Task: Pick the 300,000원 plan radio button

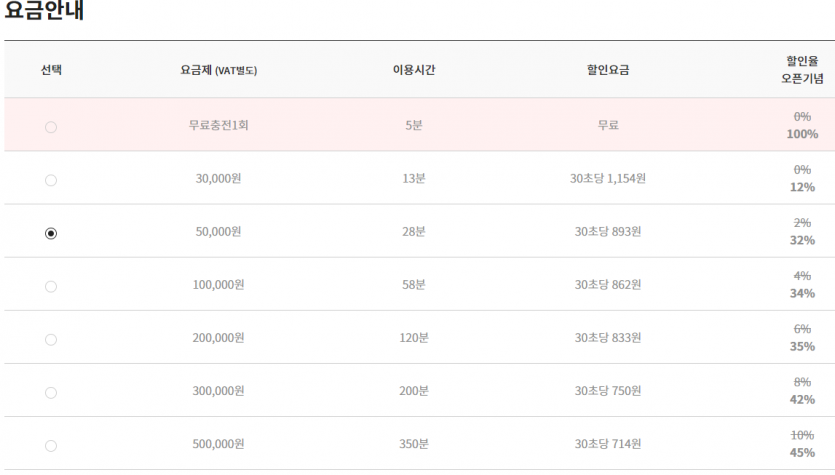Action: (51, 392)
